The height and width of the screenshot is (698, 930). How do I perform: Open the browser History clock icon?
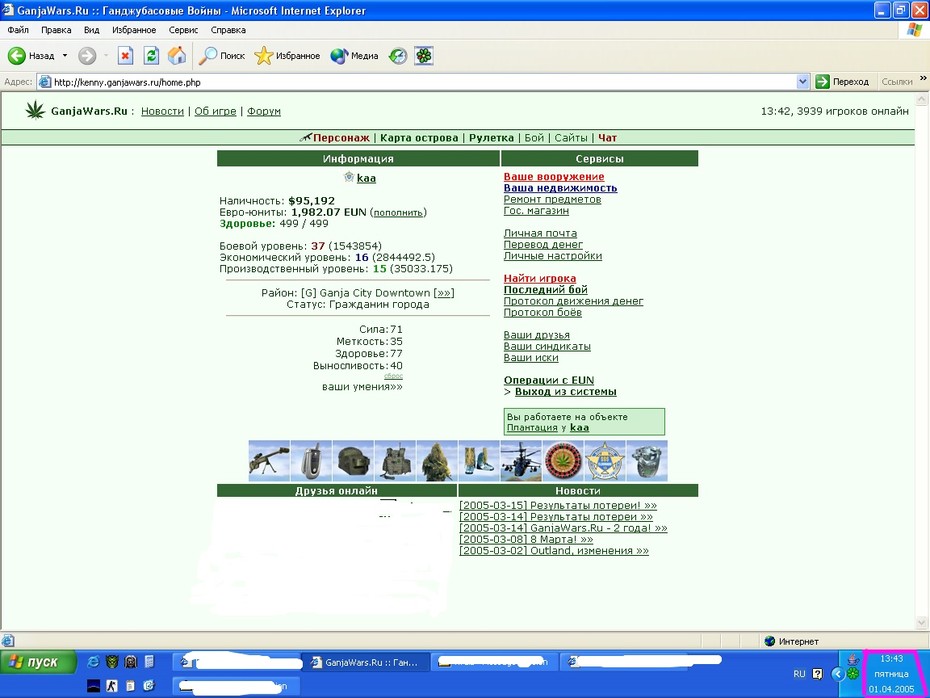coord(397,56)
